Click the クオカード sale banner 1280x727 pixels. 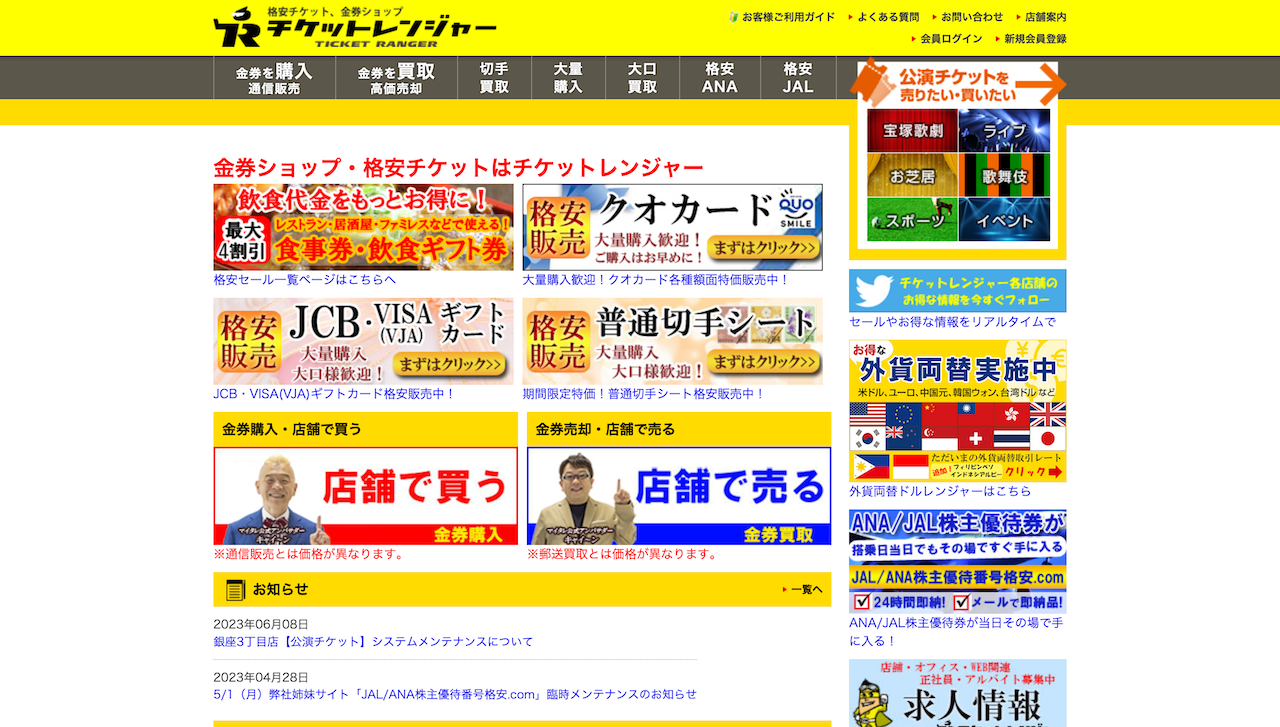[672, 227]
